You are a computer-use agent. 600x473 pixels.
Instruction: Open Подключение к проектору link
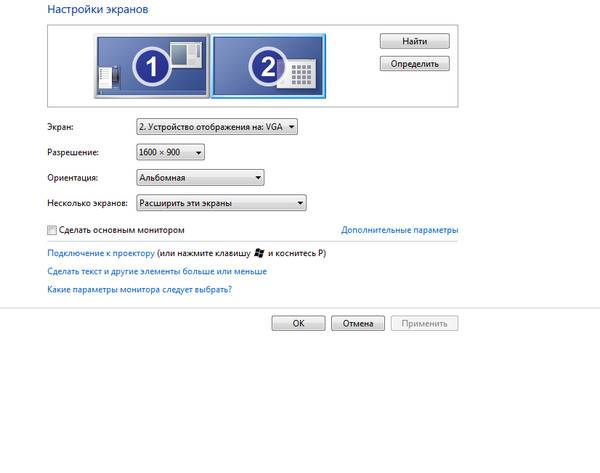(101, 253)
